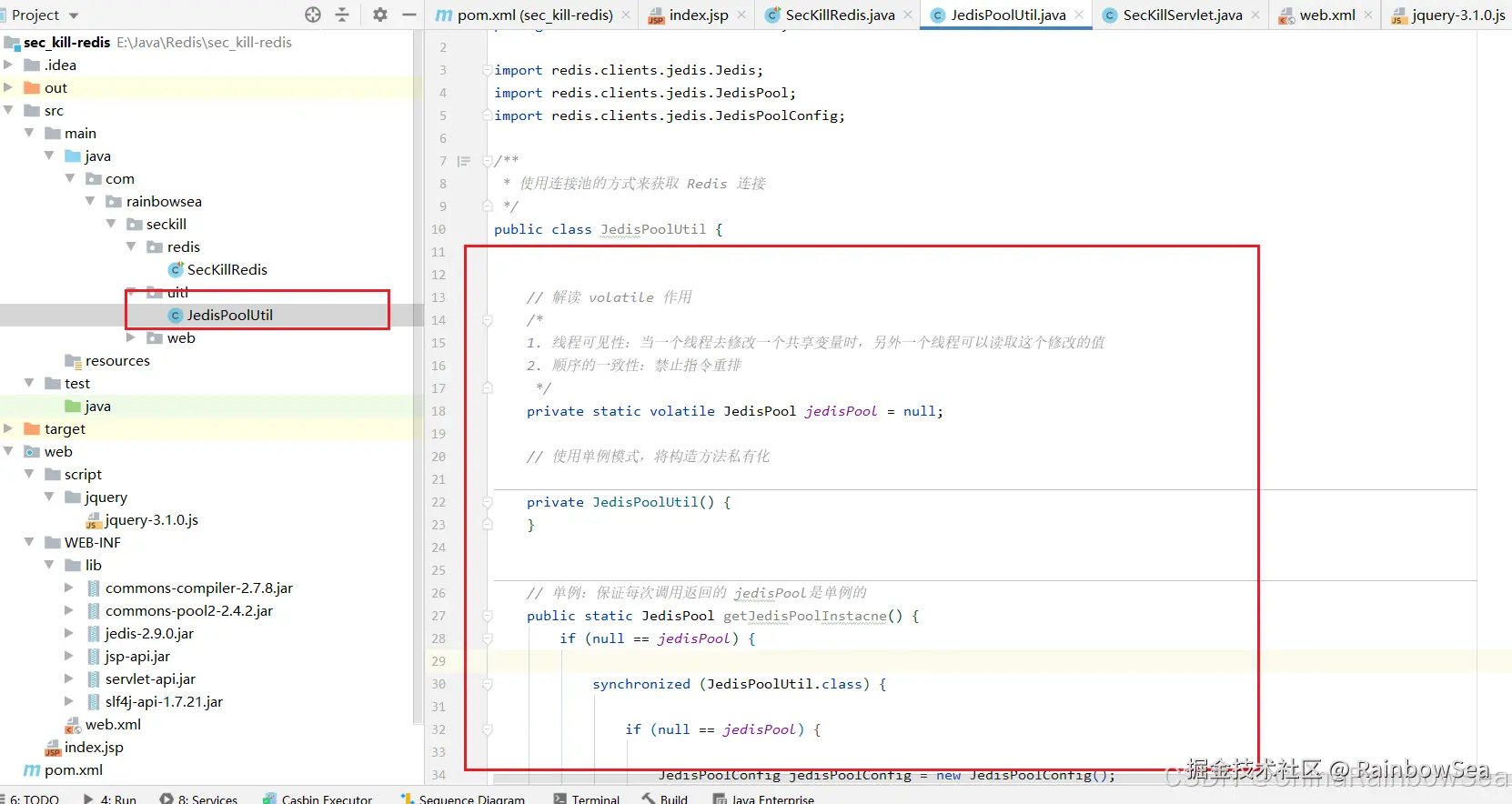Open Casbin Executor tool window

(318, 798)
